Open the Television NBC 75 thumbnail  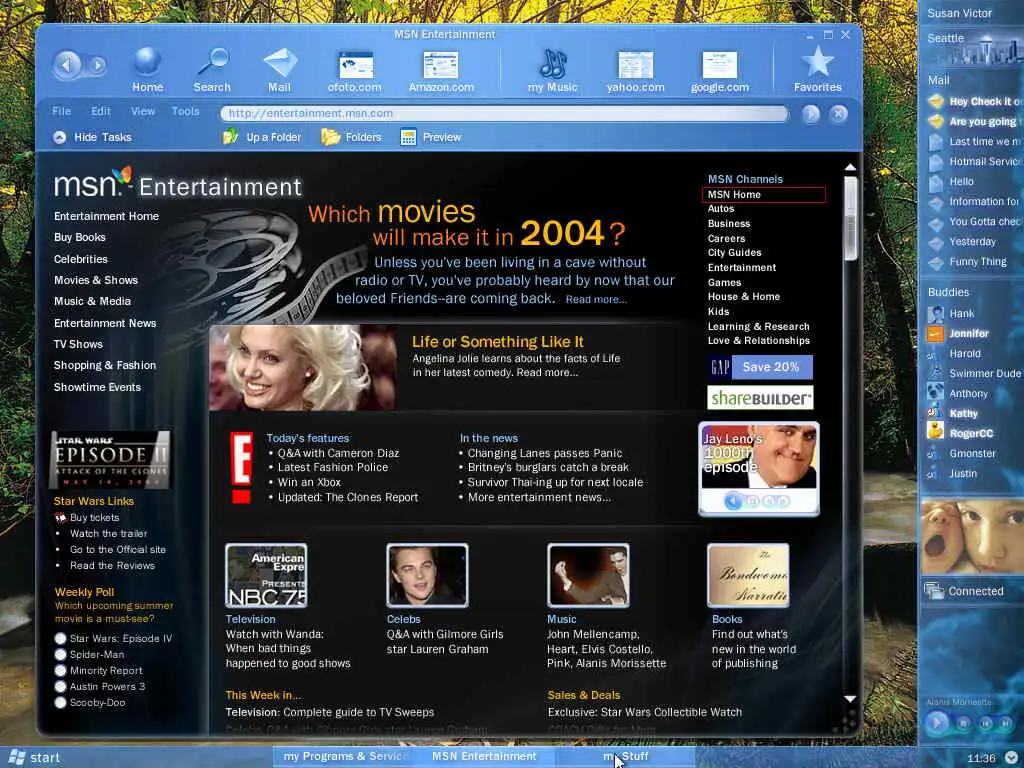pyautogui.click(x=266, y=576)
